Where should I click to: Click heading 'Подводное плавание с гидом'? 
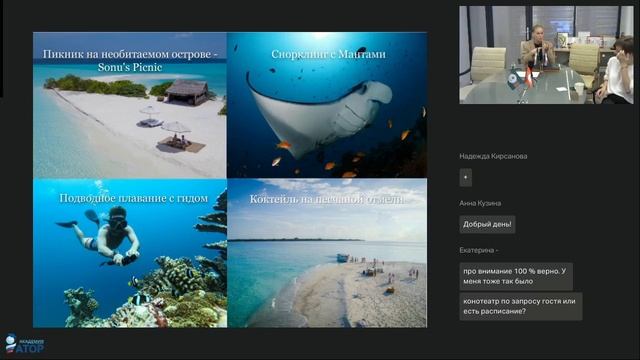coord(133,198)
